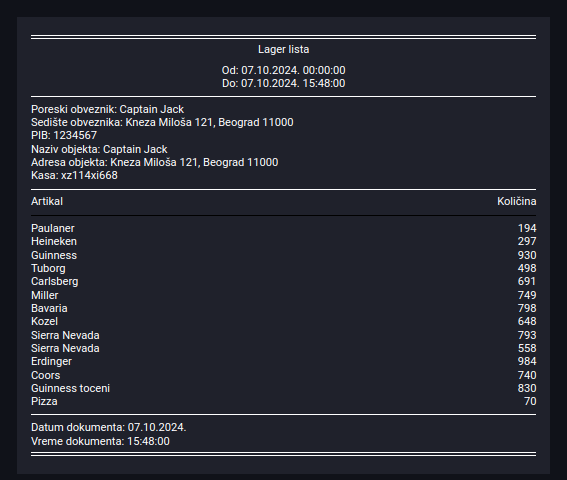Image resolution: width=567 pixels, height=480 pixels.
Task: Click Bavaria quantity 798
Action: 527,308
